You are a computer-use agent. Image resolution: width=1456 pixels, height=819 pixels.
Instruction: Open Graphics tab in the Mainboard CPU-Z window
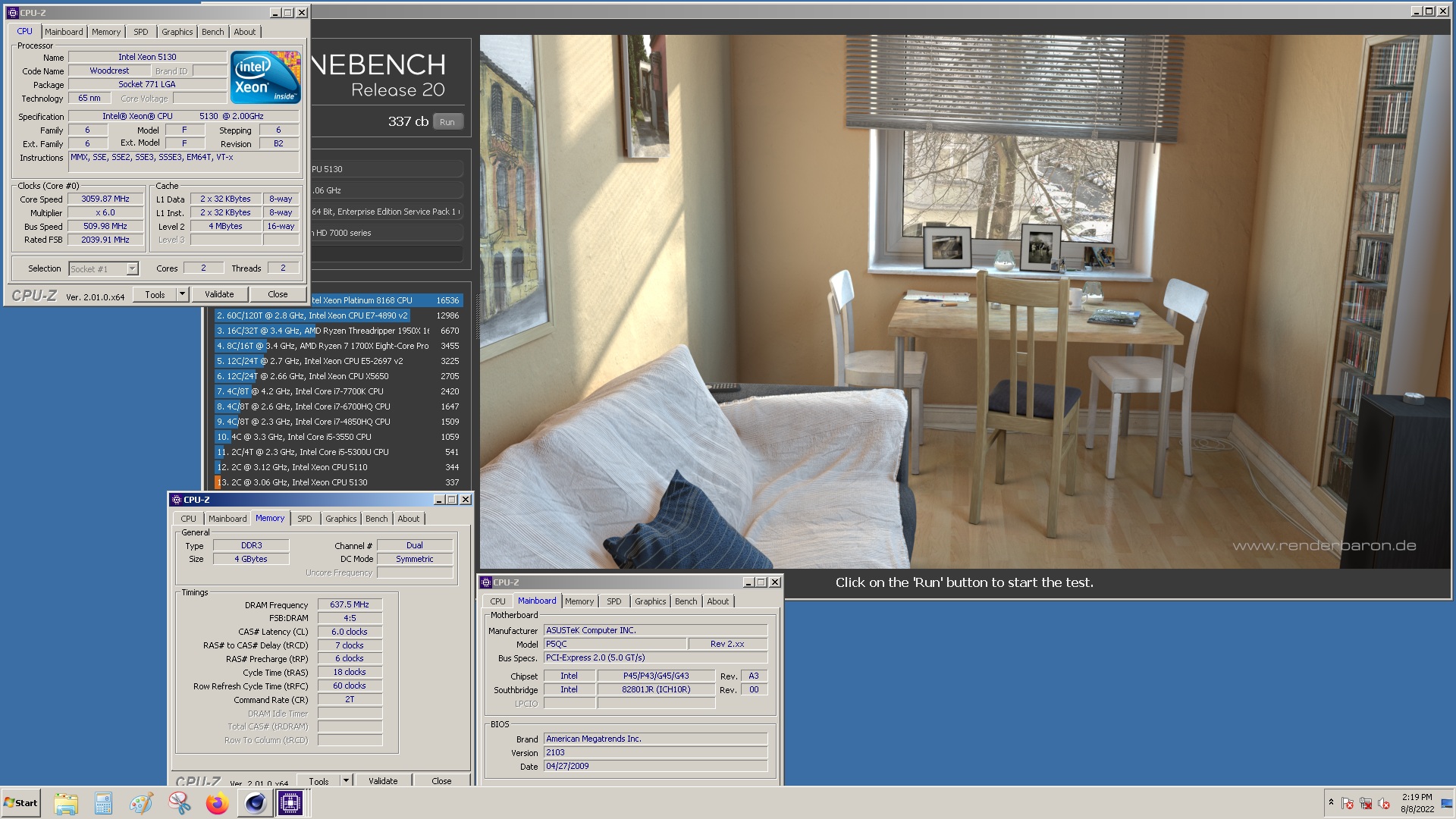pos(651,601)
